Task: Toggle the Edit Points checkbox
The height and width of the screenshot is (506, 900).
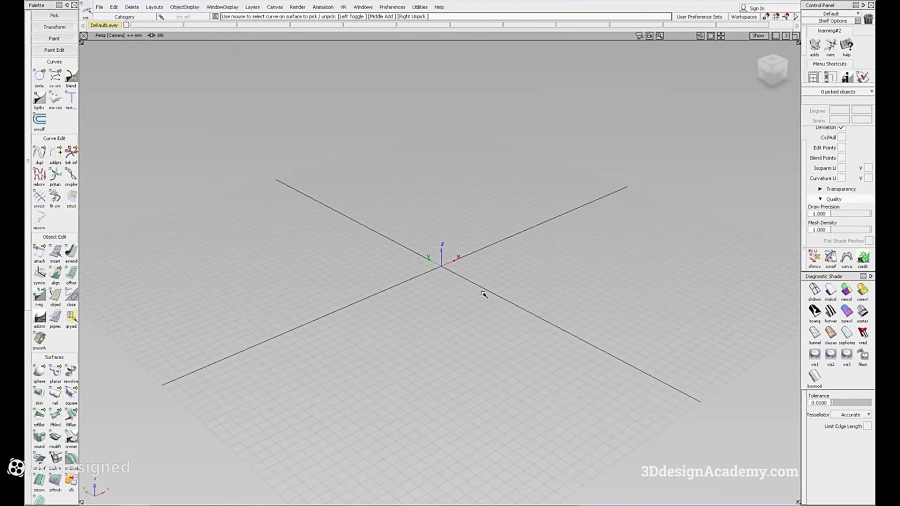Action: click(841, 147)
